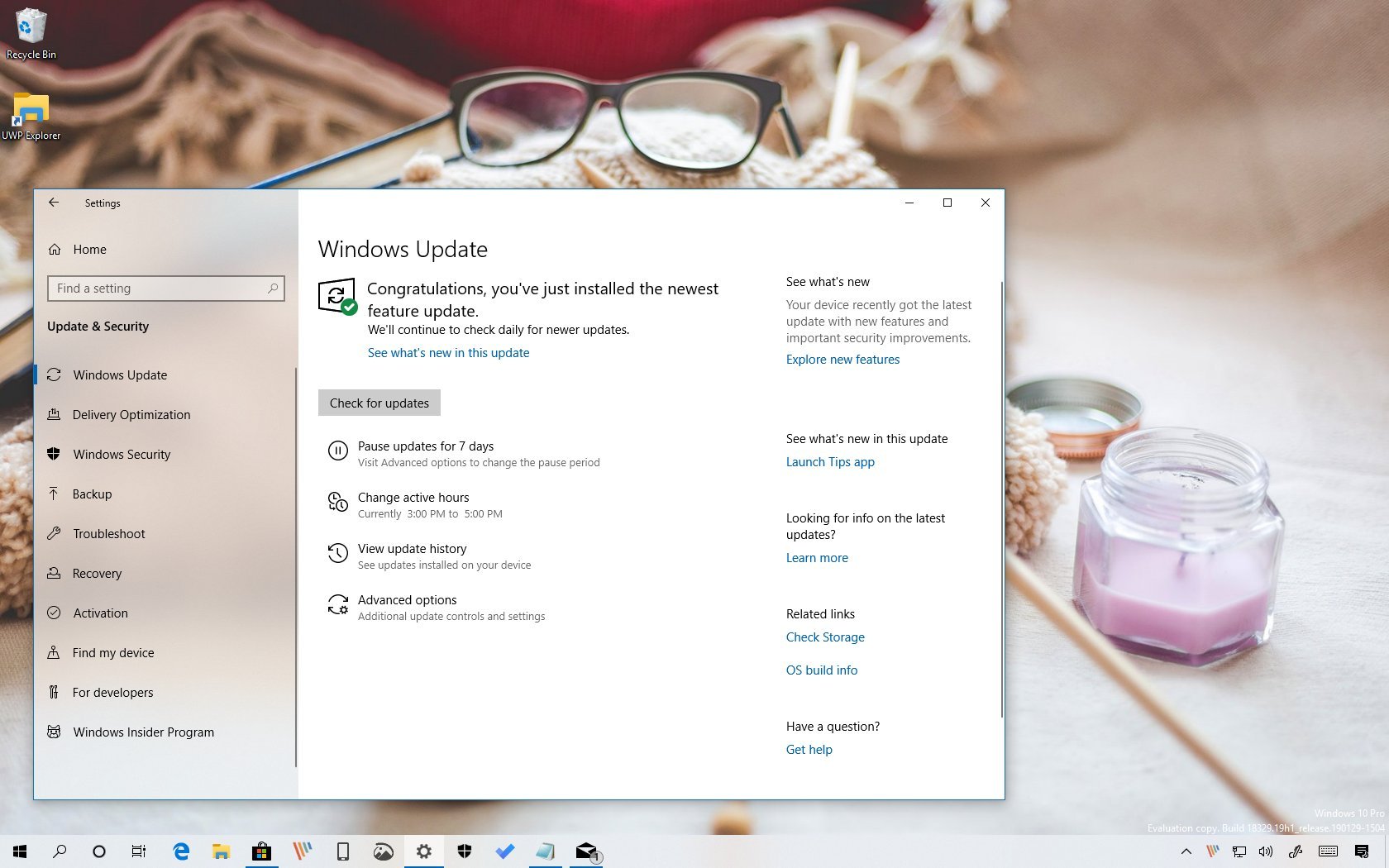Select the UWP Explorer desktop shortcut
Screen dimensions: 1389x868
[x=31, y=117]
